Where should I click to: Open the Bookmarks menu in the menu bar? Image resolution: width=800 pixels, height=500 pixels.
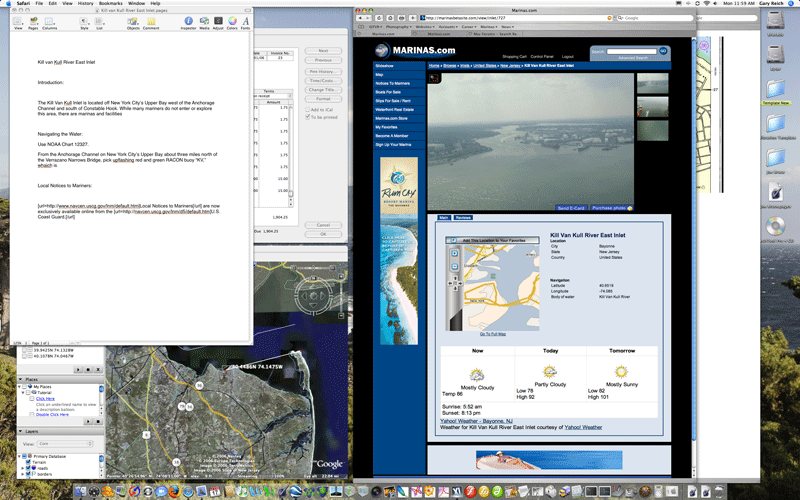pyautogui.click(x=111, y=3)
